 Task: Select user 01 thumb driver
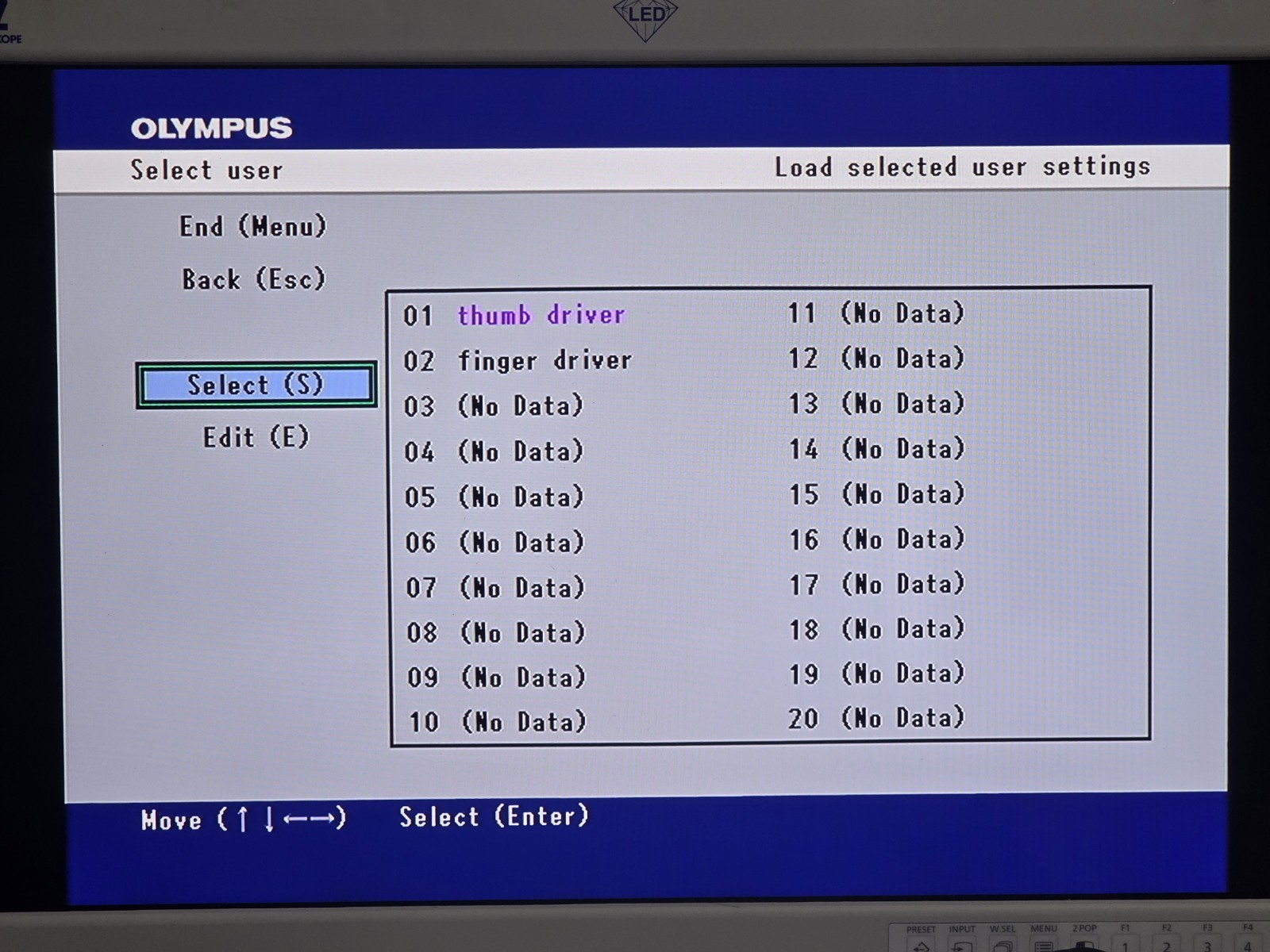(x=514, y=315)
